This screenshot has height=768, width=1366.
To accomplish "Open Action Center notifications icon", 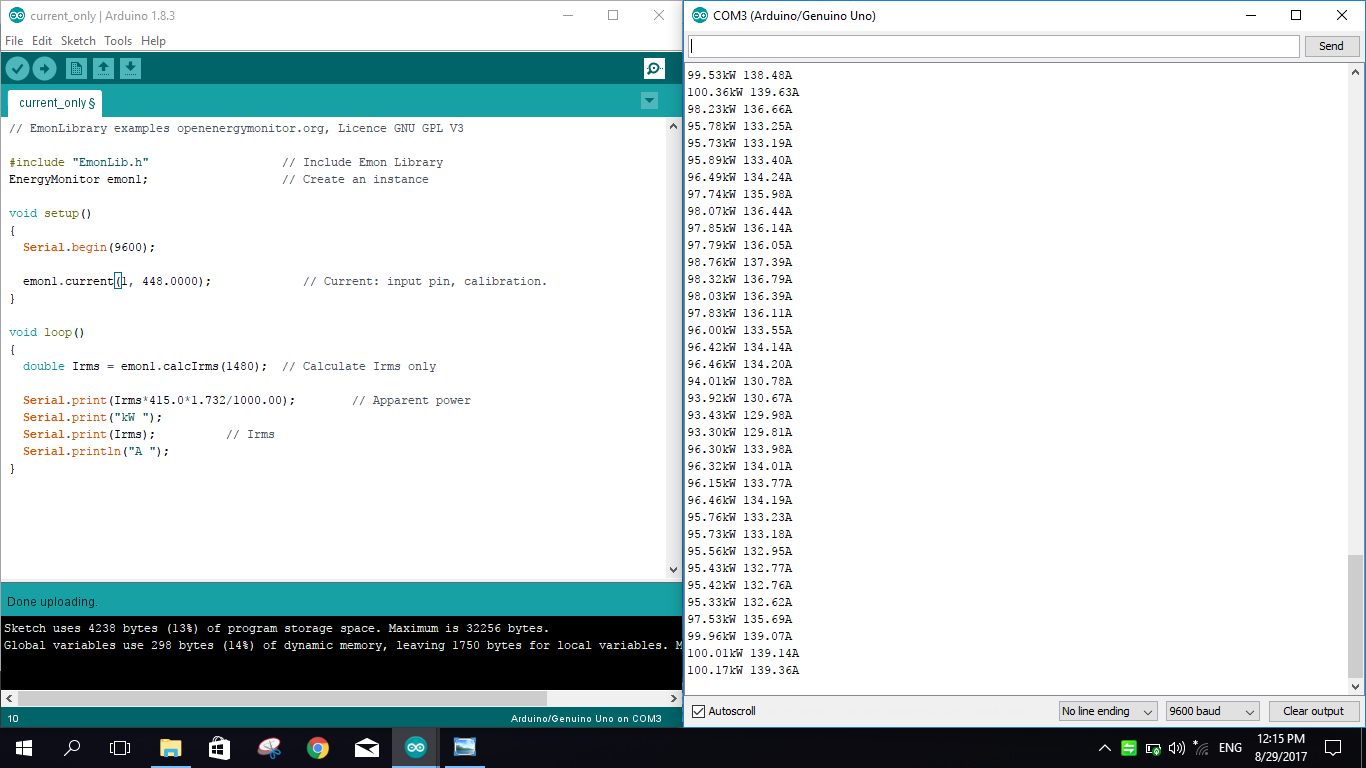I will 1333,747.
